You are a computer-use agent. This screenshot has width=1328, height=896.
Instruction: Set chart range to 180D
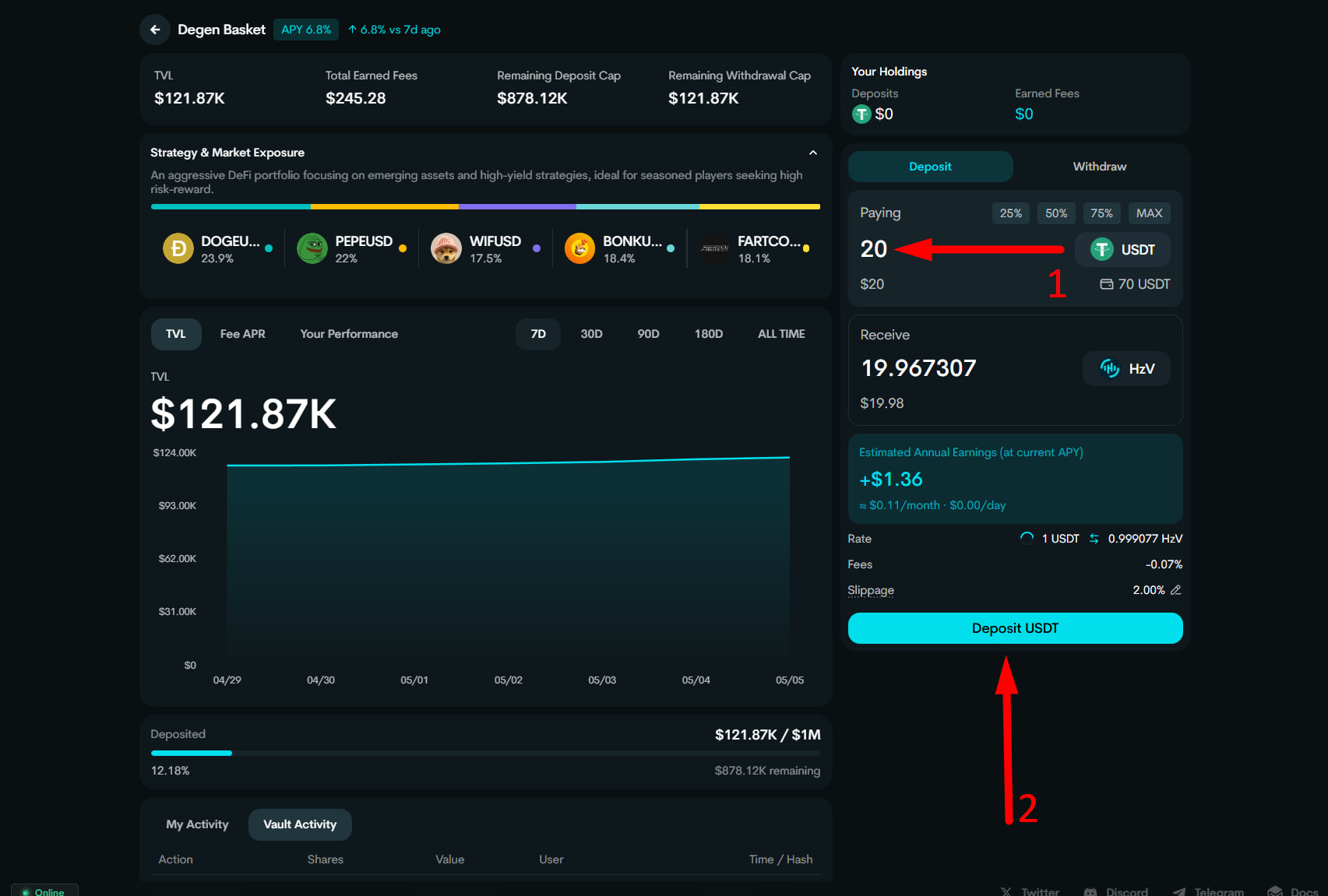point(709,334)
